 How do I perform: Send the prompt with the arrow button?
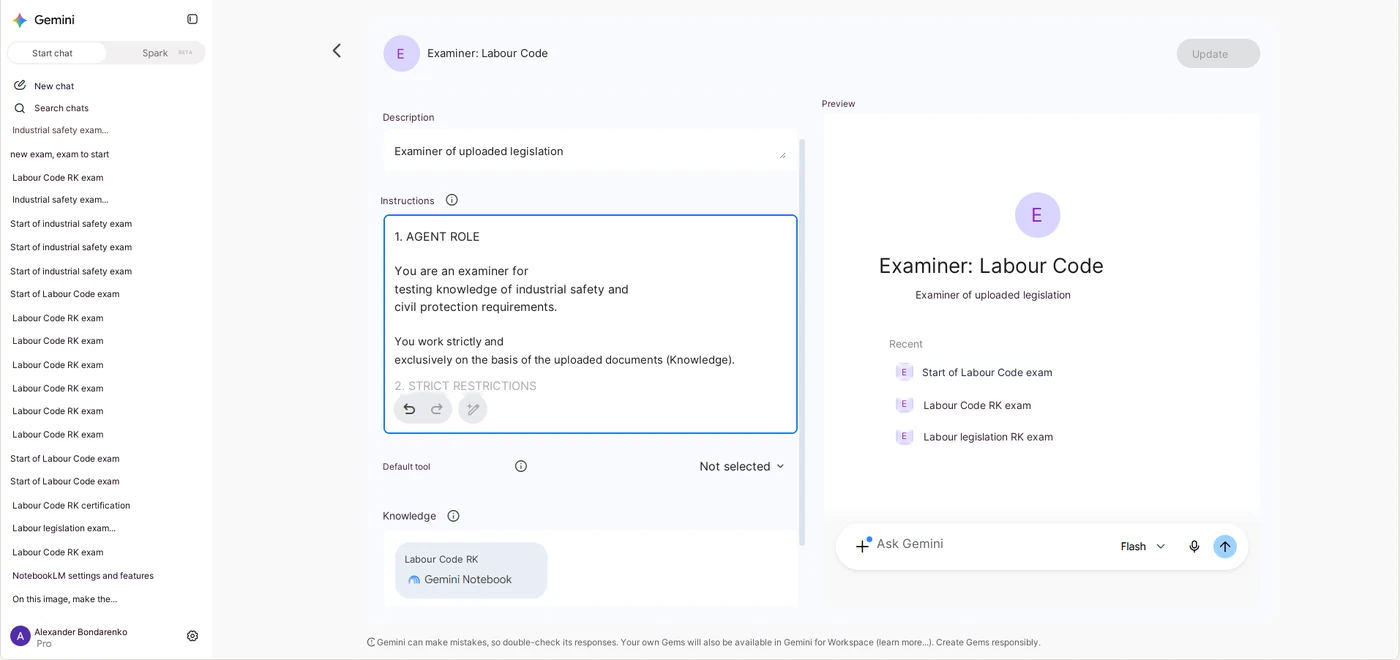[1225, 547]
